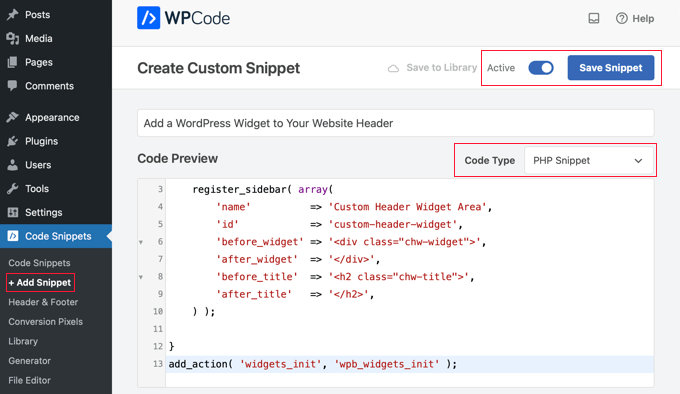
Task: Collapse code fold arrow at line 8
Action: [141, 277]
